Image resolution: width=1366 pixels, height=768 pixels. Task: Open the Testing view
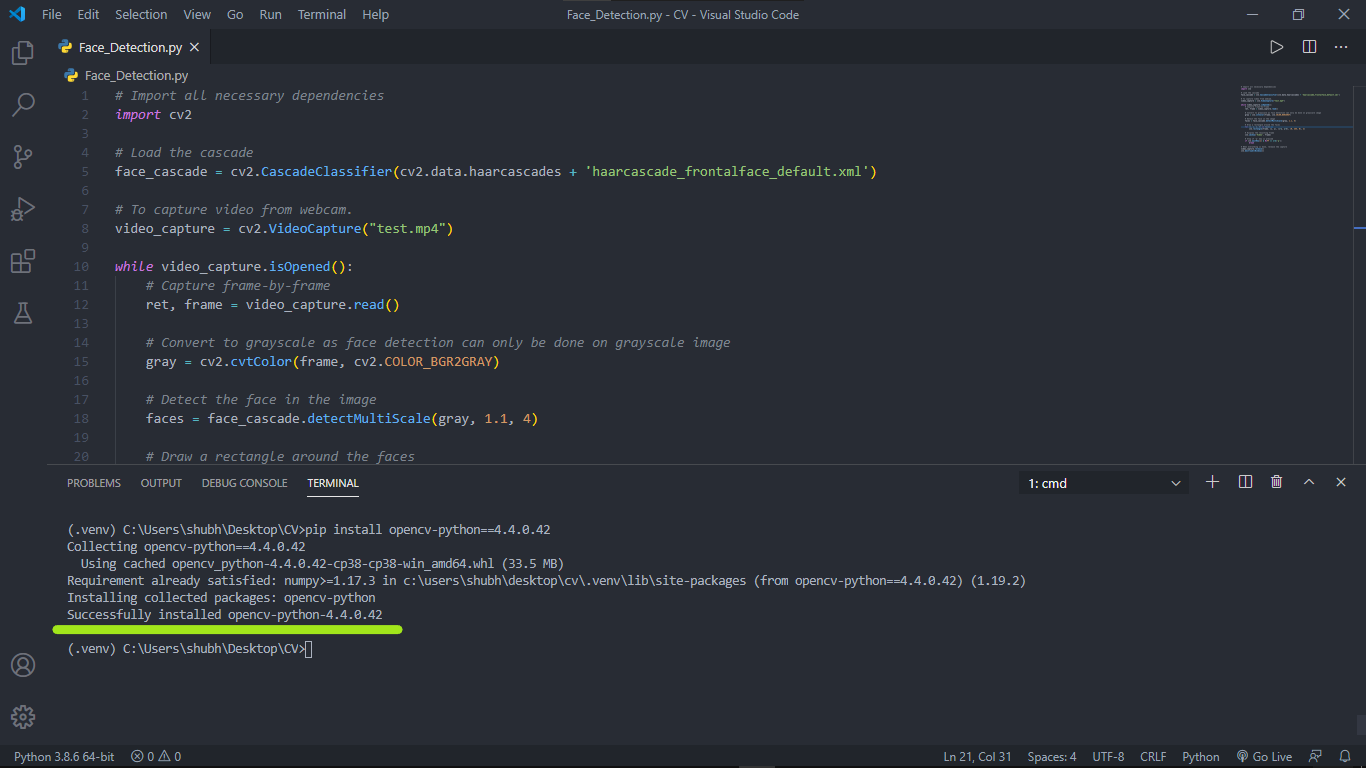22,313
